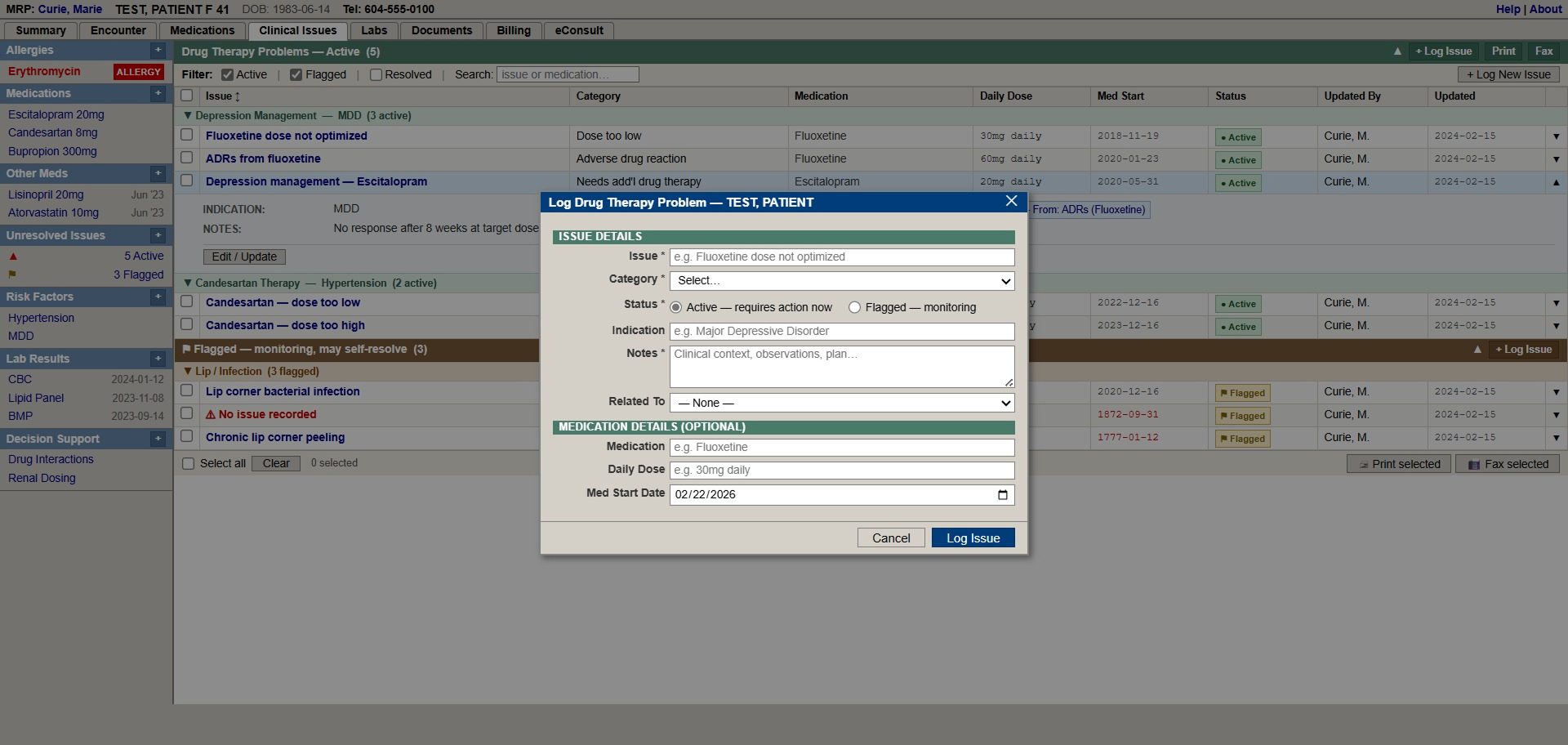Expand the Fluoxetine dose not optimized row
The image size is (1568, 745).
point(1556,136)
